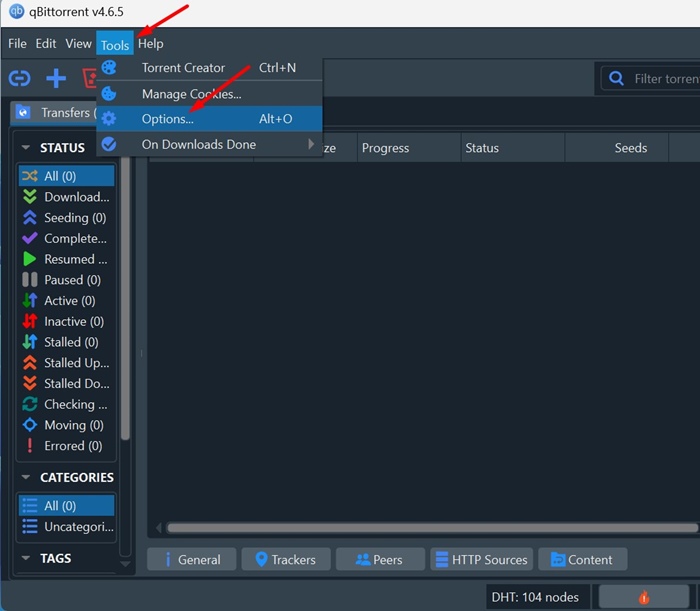Image resolution: width=700 pixels, height=611 pixels.
Task: Choose Torrent Creator from Tools menu
Action: 209,68
